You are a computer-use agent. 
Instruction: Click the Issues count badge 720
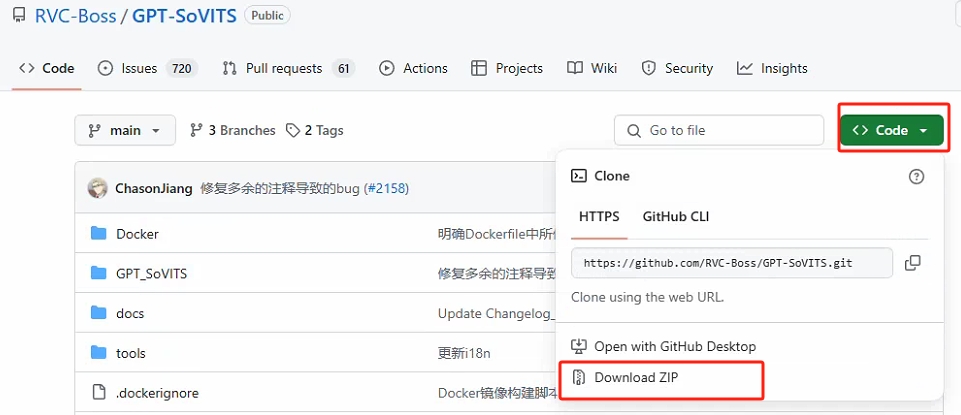coord(182,69)
